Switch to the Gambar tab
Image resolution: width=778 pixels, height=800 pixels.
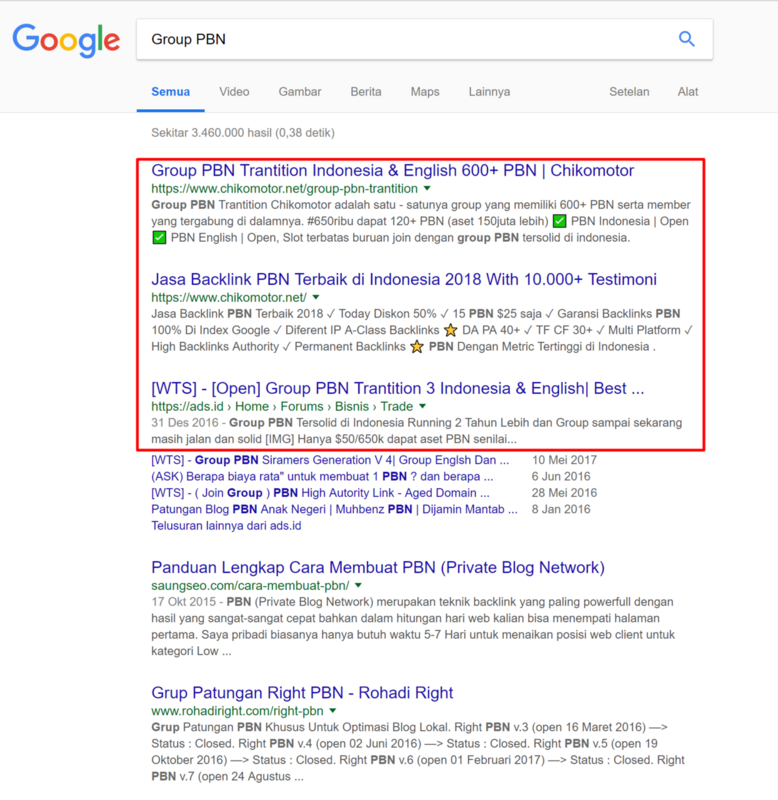(300, 92)
